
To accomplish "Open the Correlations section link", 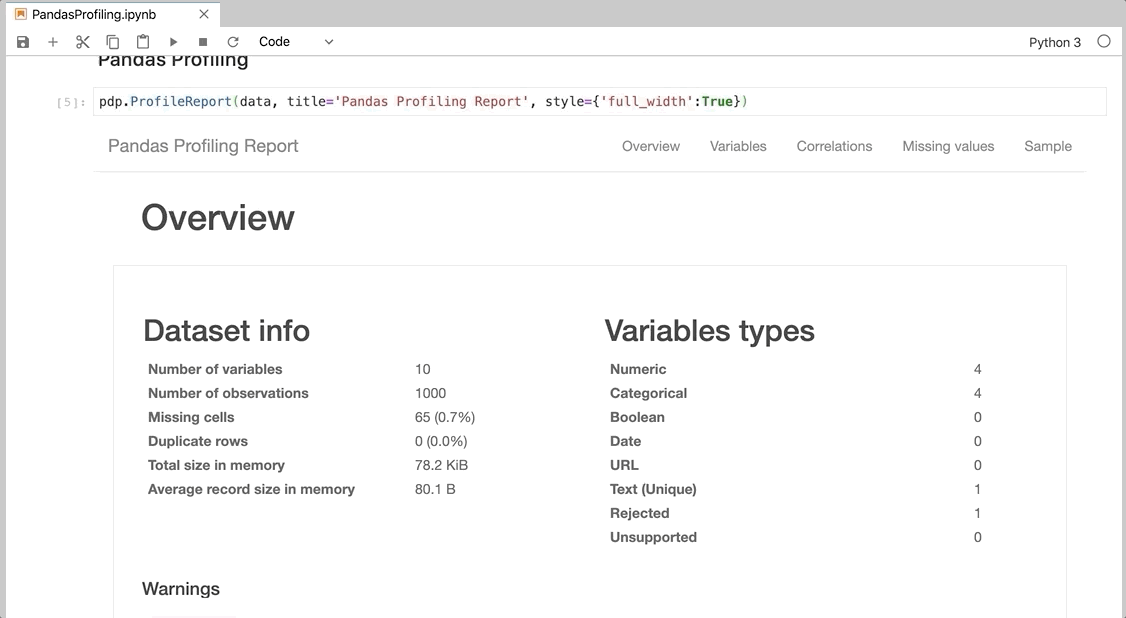I will click(x=834, y=146).
